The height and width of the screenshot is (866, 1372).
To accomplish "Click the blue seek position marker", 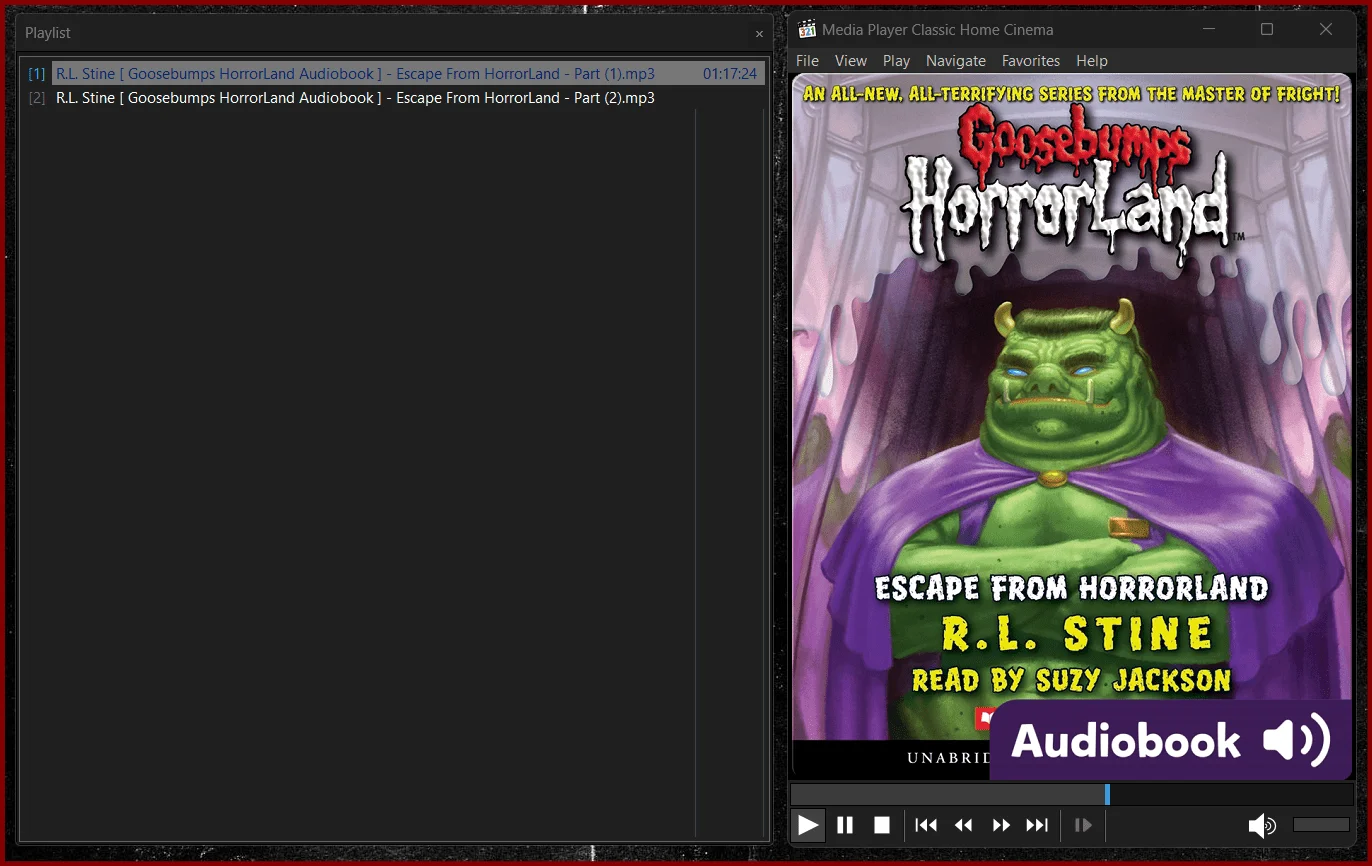I will 1107,794.
